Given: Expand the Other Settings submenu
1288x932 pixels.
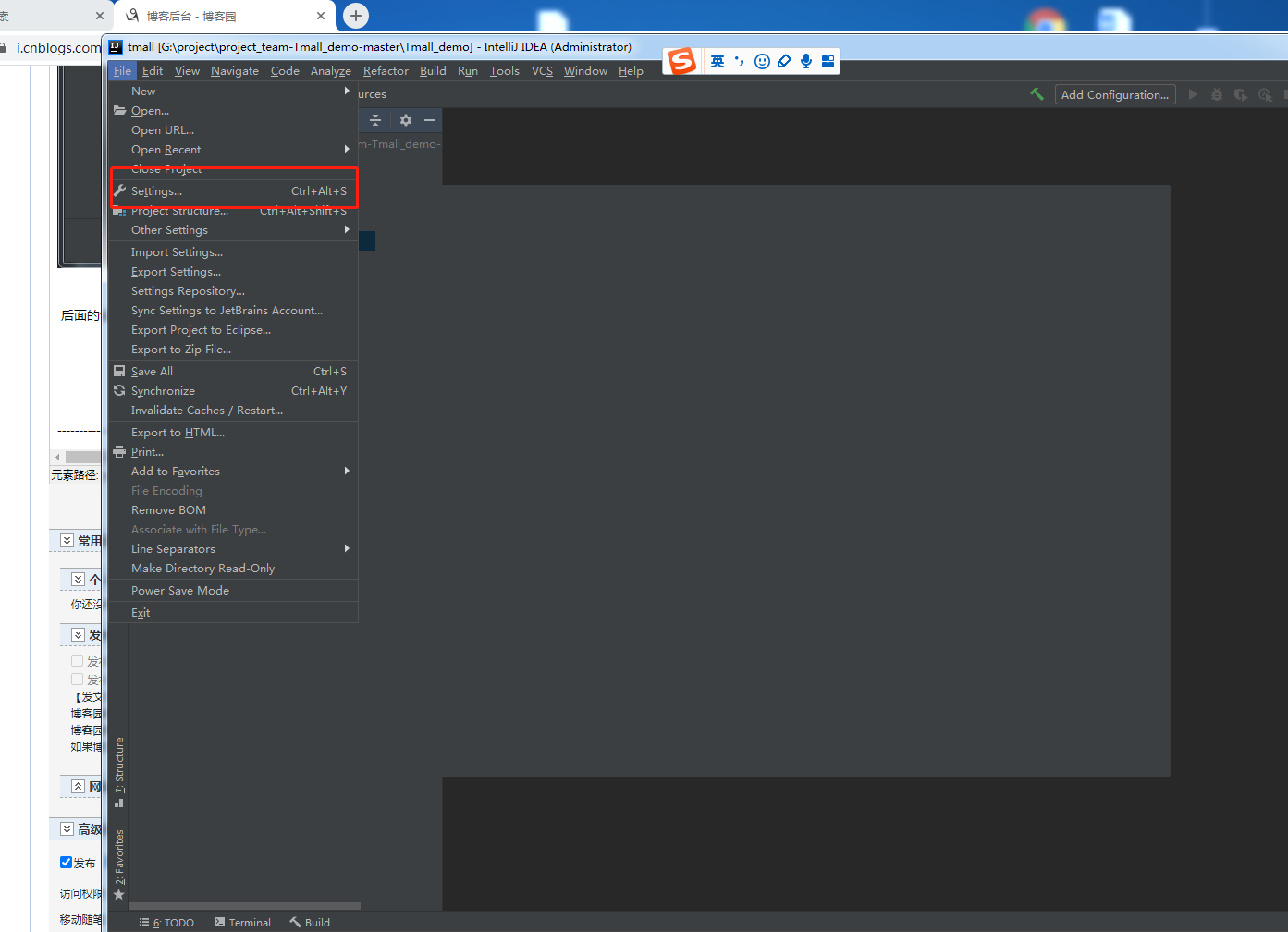Looking at the screenshot, I should 233,229.
